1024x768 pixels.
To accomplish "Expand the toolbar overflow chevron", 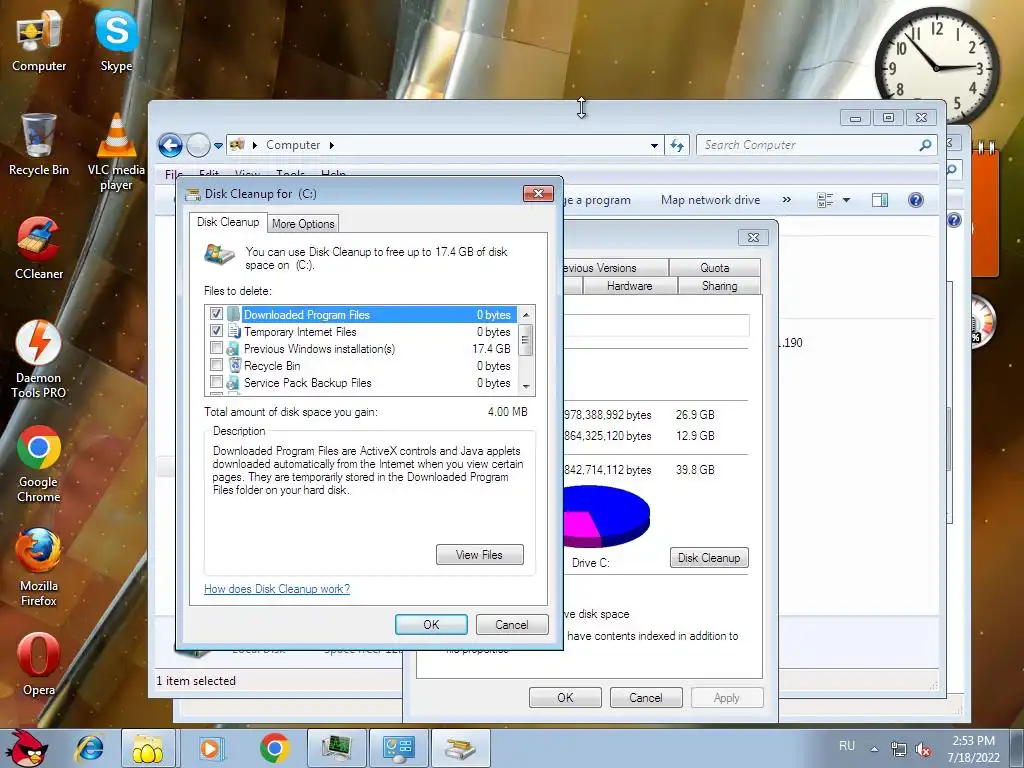I will pos(786,200).
